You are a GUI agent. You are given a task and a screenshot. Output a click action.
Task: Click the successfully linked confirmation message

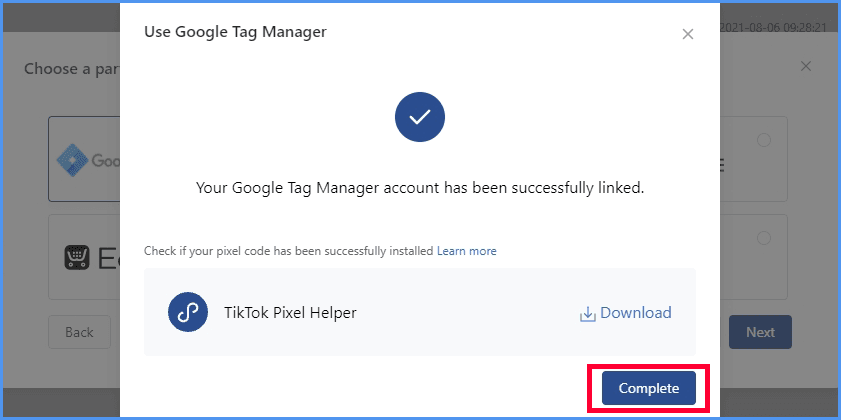[x=420, y=187]
